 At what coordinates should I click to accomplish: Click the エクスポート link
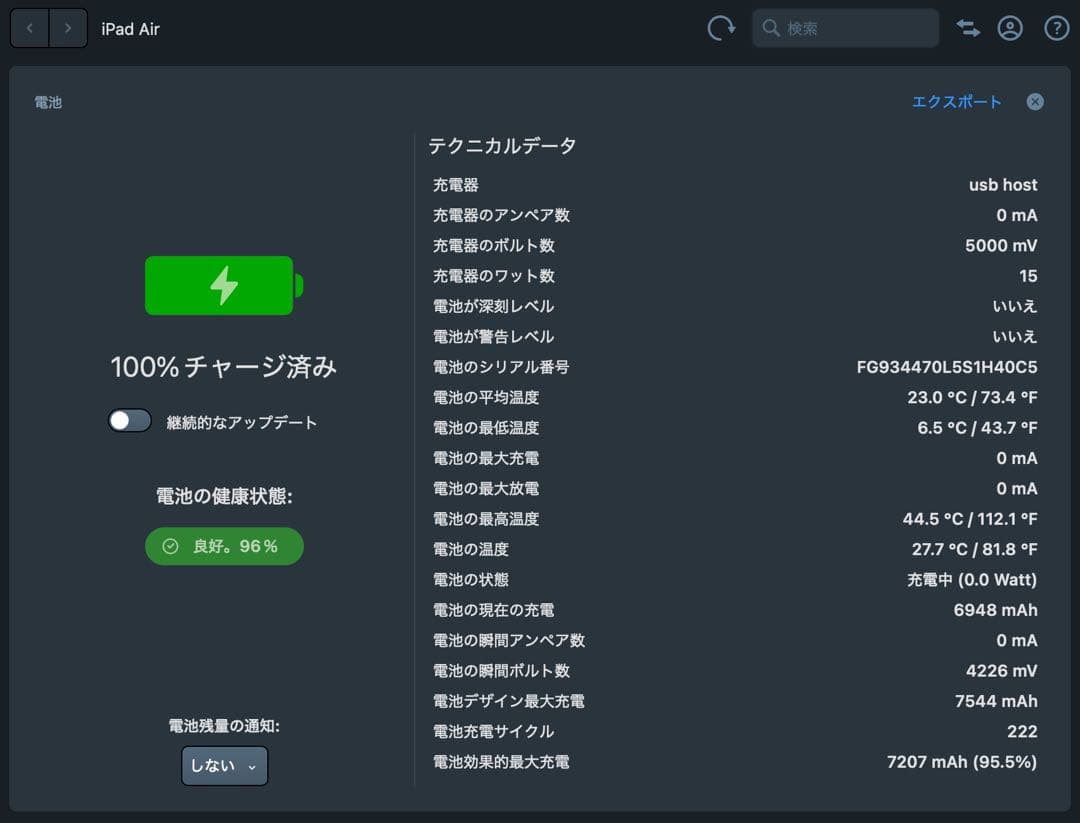tap(957, 101)
